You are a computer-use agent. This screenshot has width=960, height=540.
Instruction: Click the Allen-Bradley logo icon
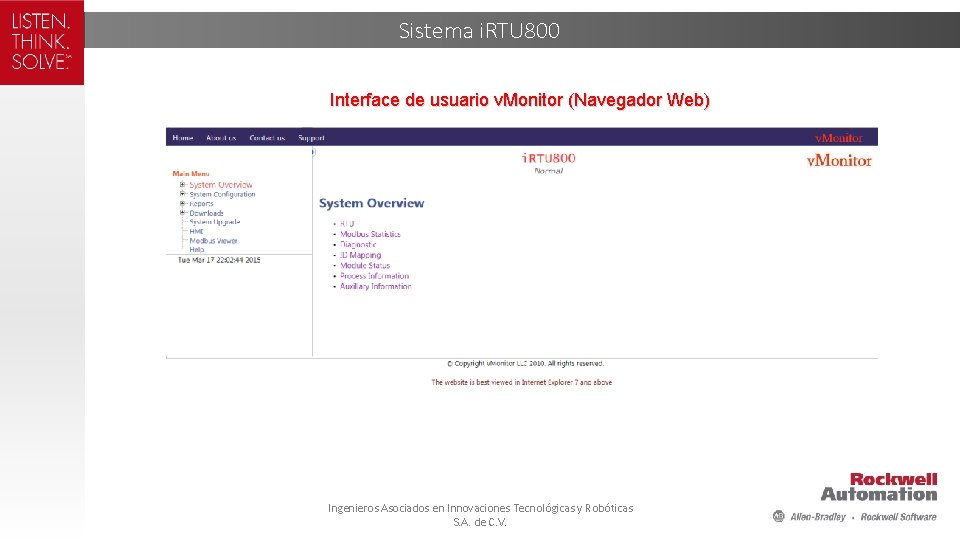click(x=778, y=516)
